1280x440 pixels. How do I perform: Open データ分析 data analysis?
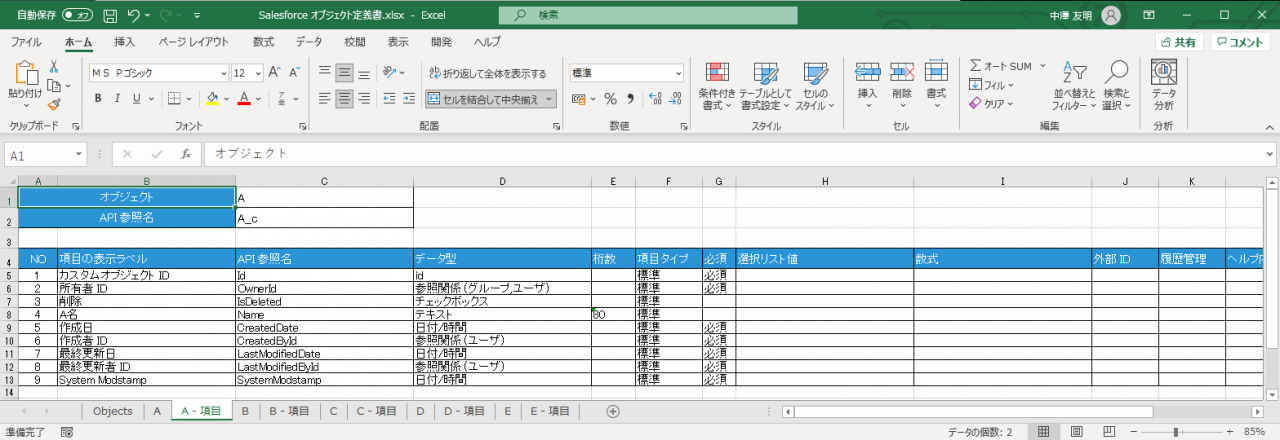point(1163,85)
